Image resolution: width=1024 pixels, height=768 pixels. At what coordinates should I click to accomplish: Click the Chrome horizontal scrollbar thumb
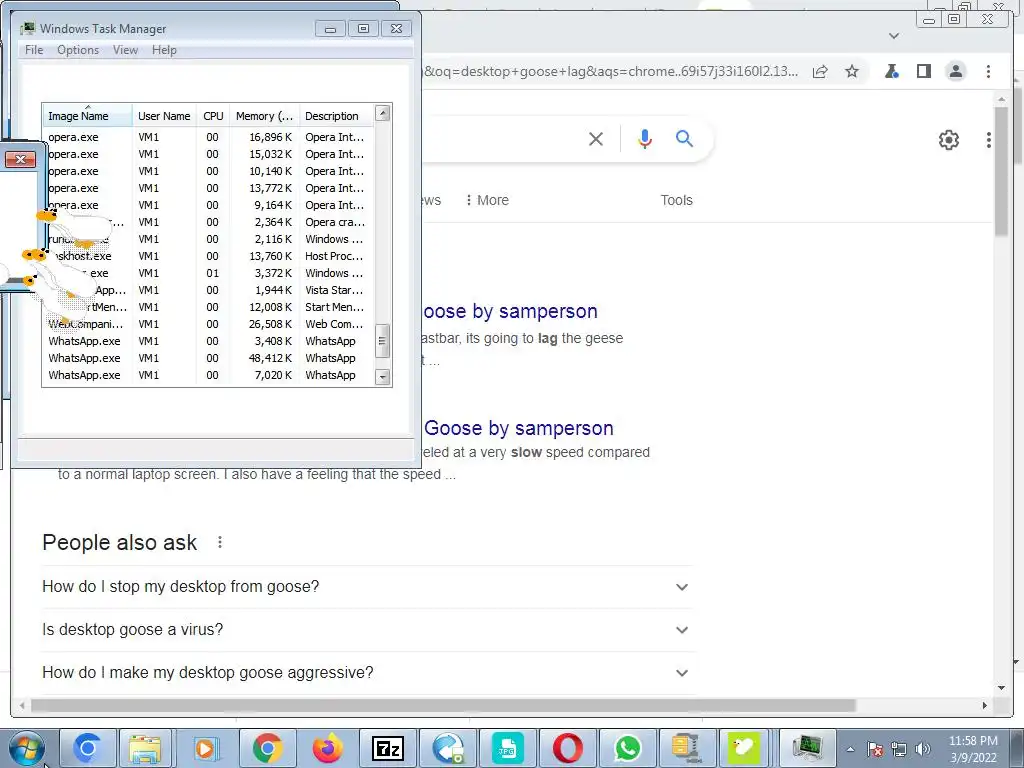coord(443,705)
